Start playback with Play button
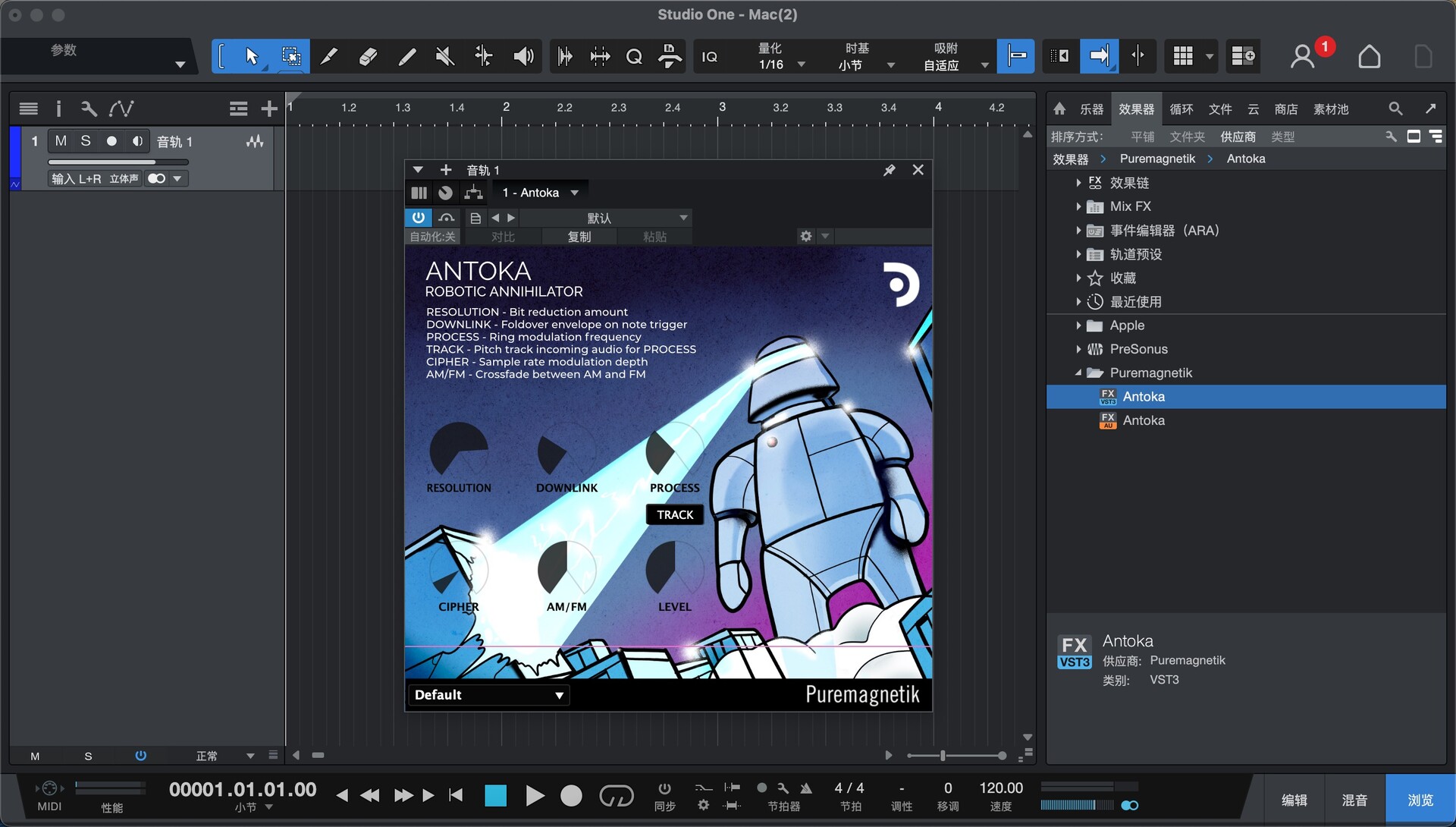The height and width of the screenshot is (827, 1456). pos(535,795)
